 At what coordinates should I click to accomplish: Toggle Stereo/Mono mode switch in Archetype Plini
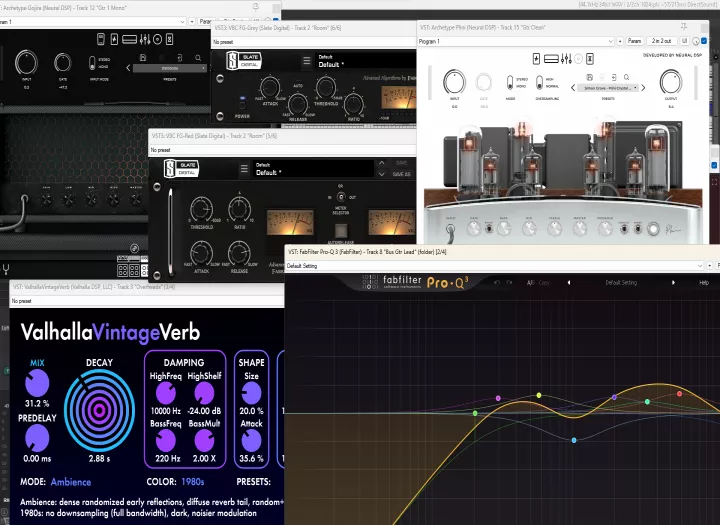pyautogui.click(x=510, y=82)
